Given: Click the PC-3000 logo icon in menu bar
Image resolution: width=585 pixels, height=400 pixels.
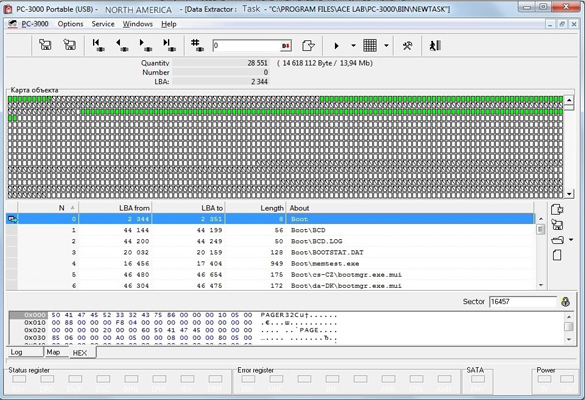Looking at the screenshot, I should point(13,24).
